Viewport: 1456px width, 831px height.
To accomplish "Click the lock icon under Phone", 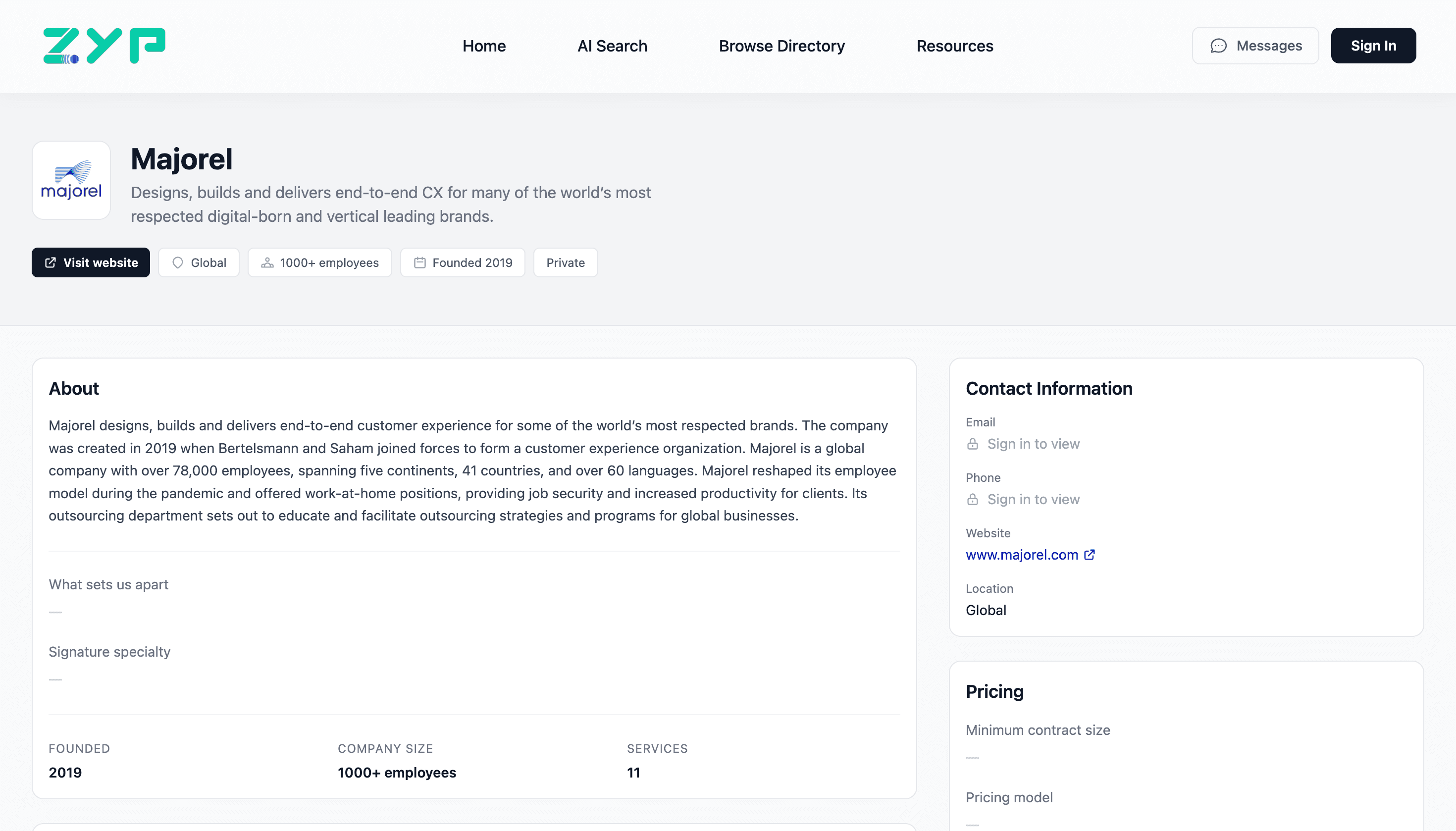I will (x=973, y=499).
